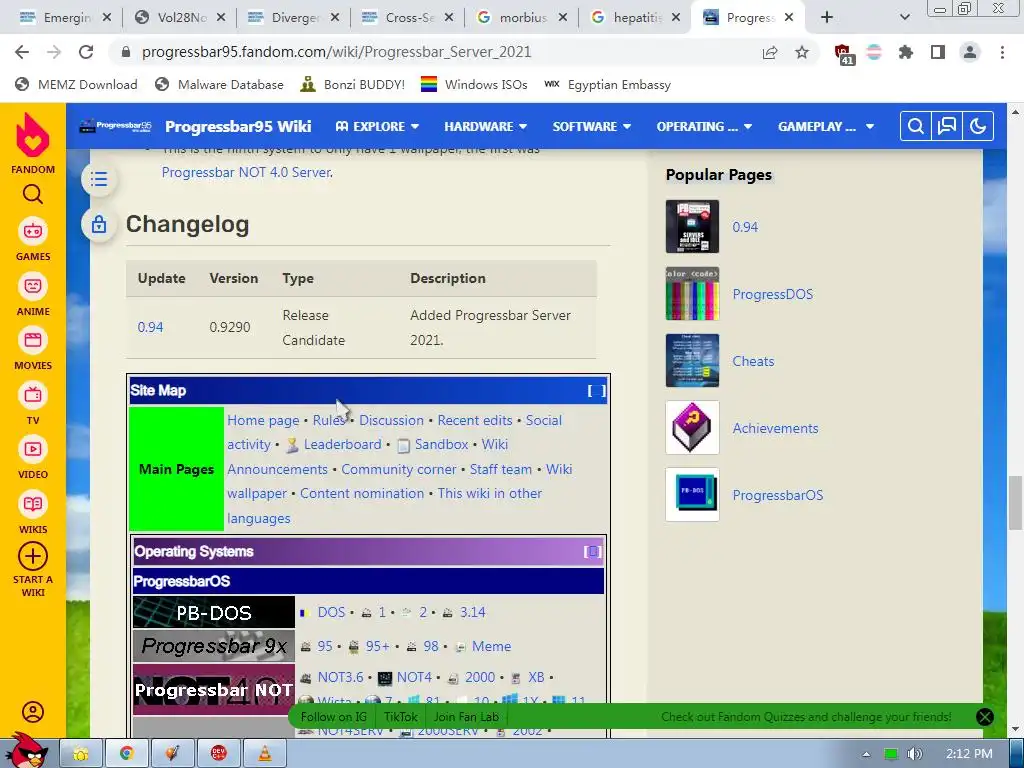This screenshot has height=768, width=1024.
Task: Open the Chrome tab search chevron
Action: click(x=904, y=18)
